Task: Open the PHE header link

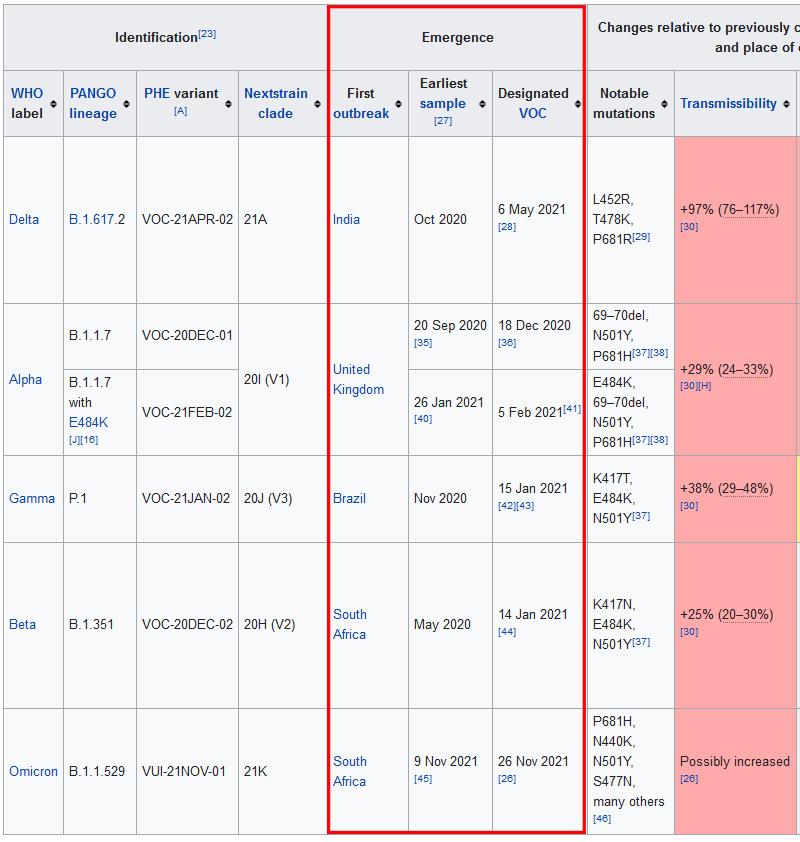Action: tap(157, 93)
